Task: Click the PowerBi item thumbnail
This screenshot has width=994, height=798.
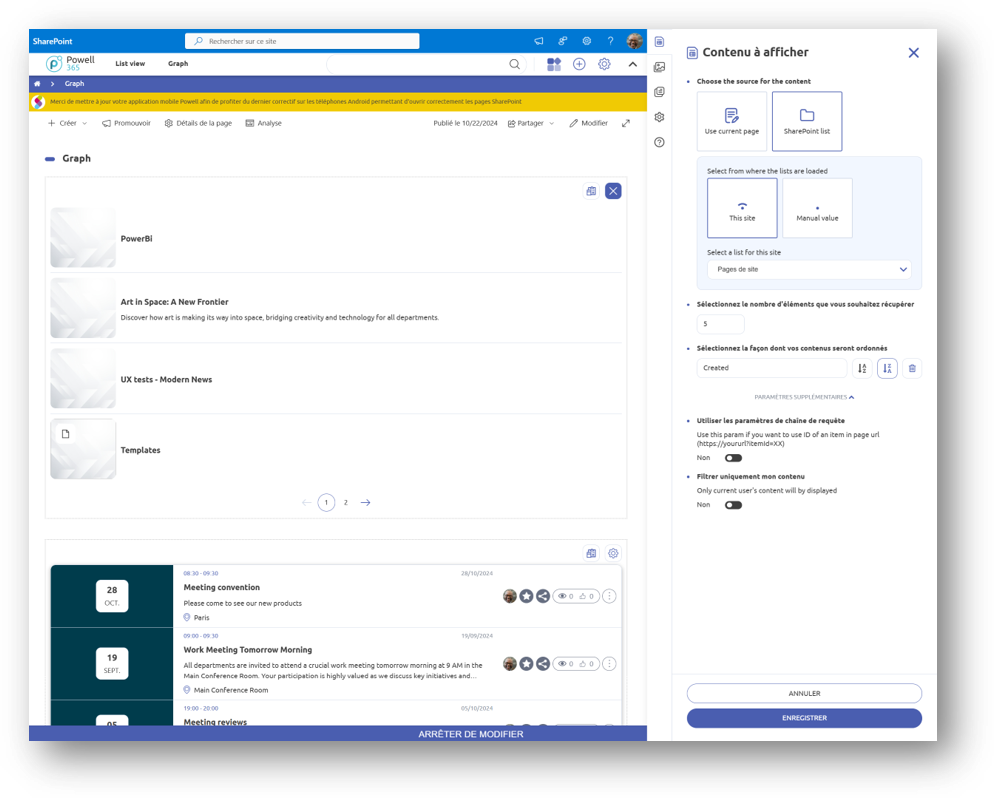Action: [x=83, y=238]
